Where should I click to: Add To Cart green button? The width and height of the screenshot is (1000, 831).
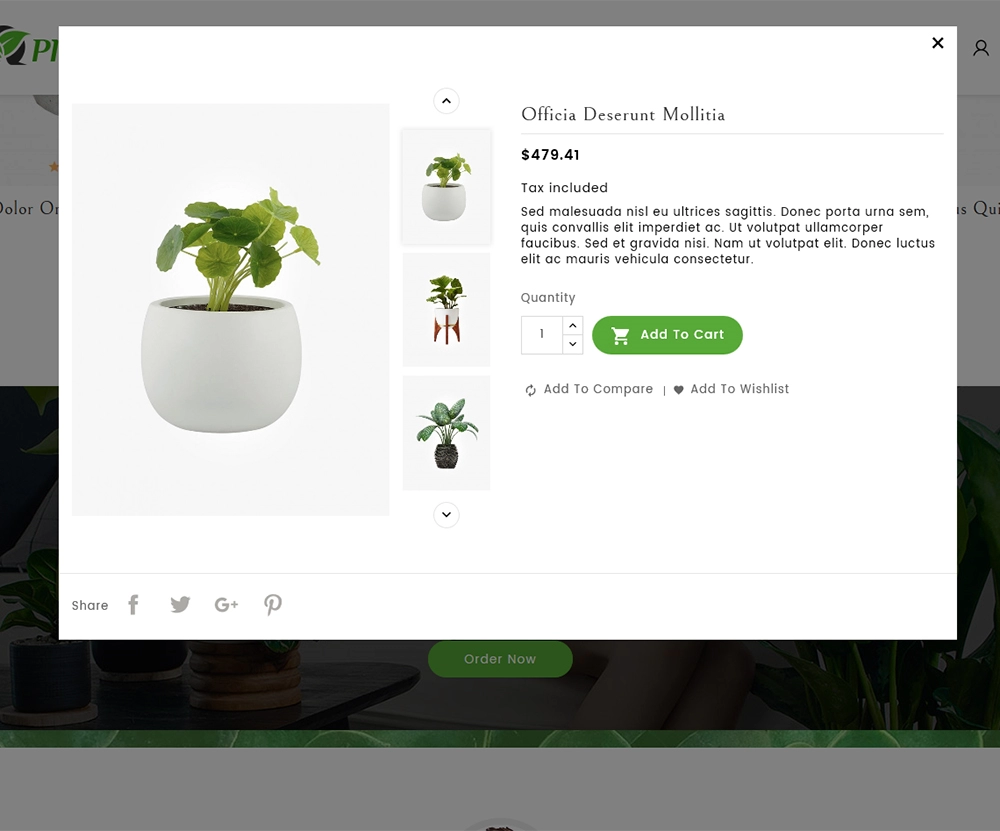click(667, 335)
